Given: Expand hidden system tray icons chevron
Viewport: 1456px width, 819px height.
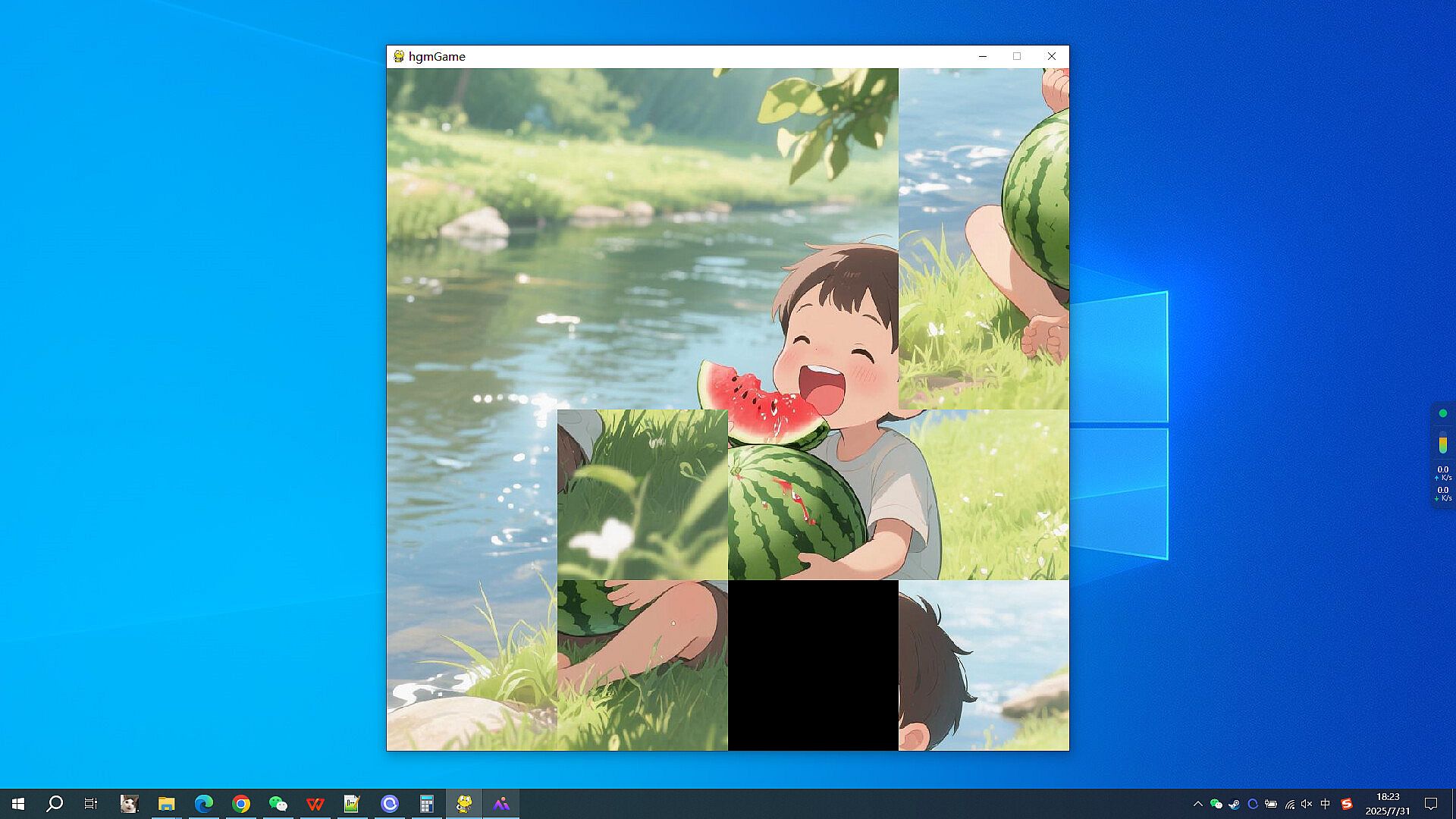Looking at the screenshot, I should click(1197, 804).
